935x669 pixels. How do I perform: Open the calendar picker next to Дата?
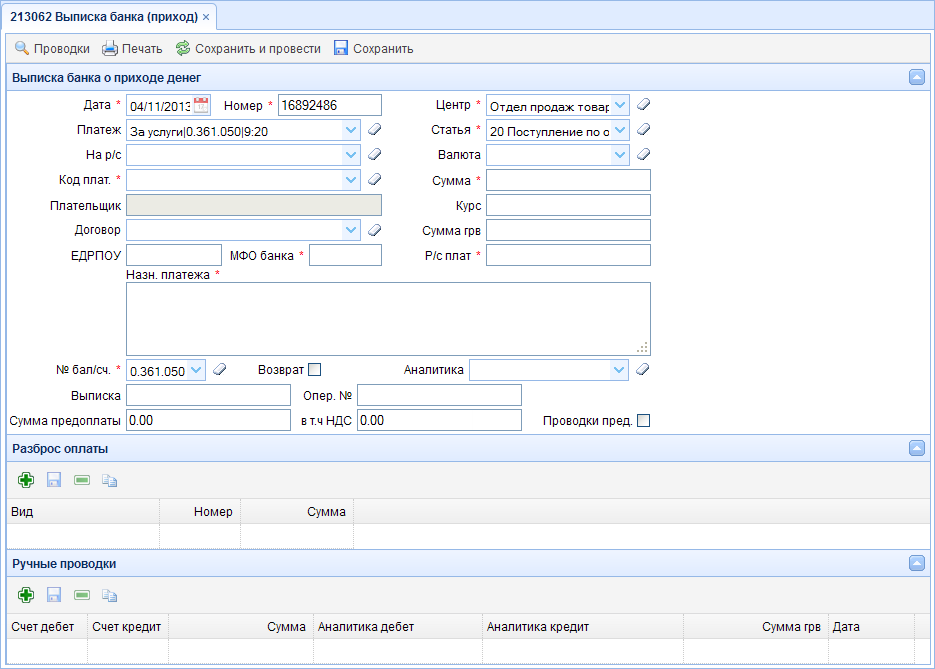click(x=202, y=106)
